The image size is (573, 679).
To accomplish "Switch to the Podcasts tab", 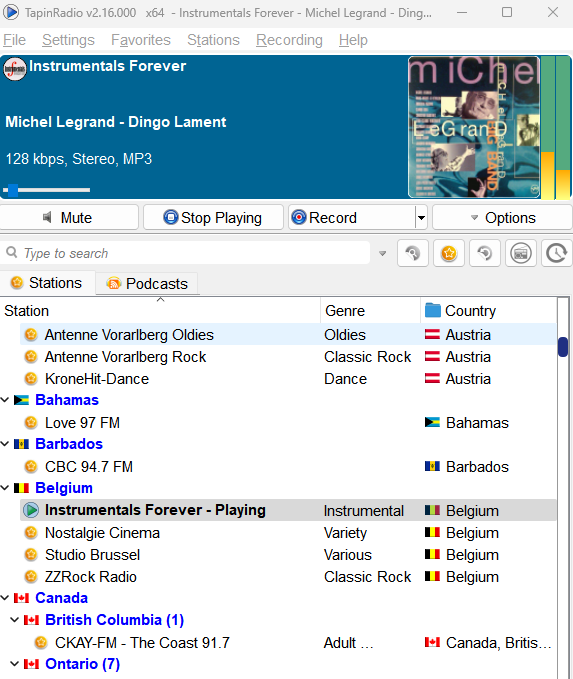I will [147, 284].
